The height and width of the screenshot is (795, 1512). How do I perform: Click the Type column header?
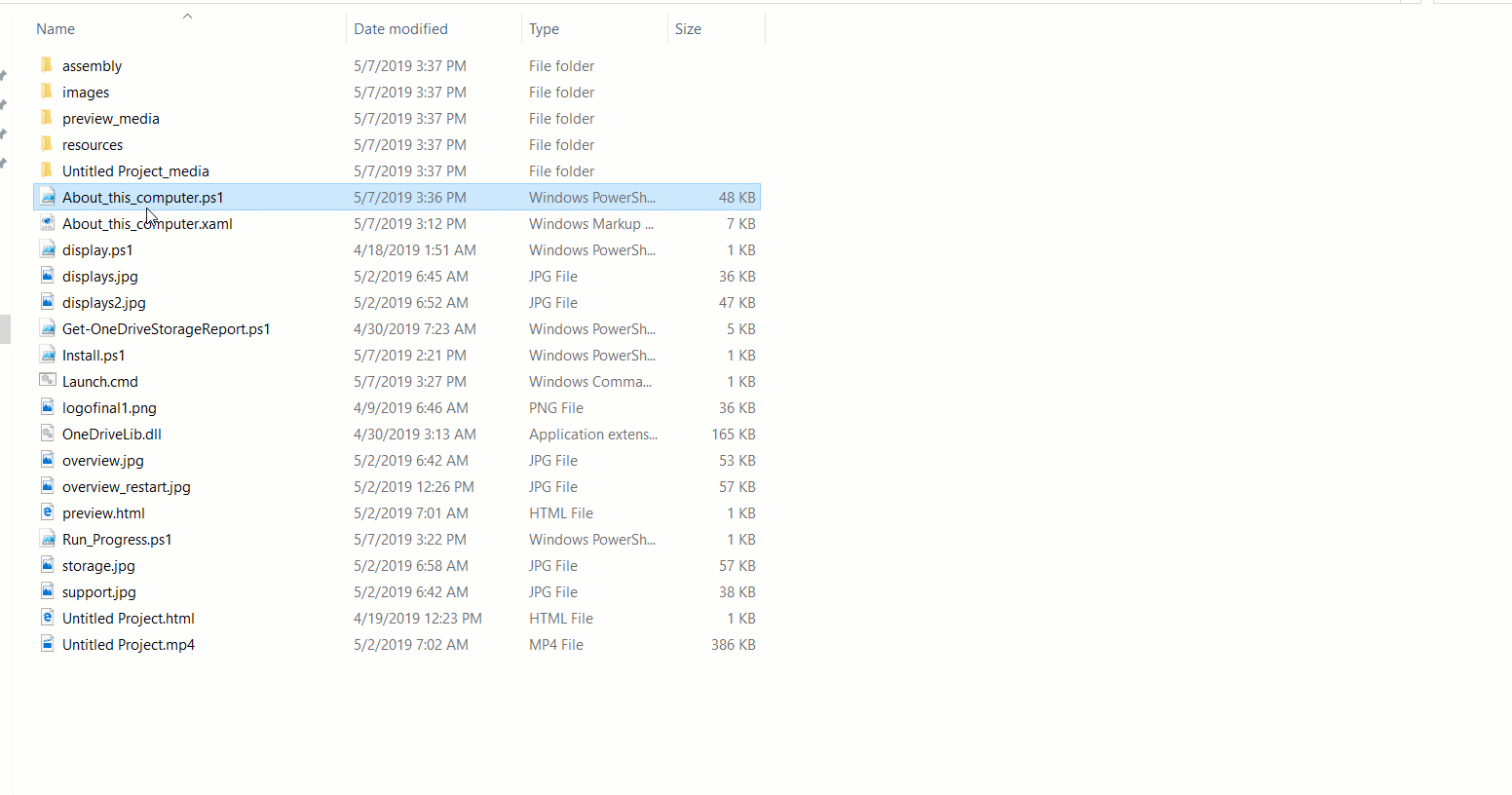click(x=544, y=28)
